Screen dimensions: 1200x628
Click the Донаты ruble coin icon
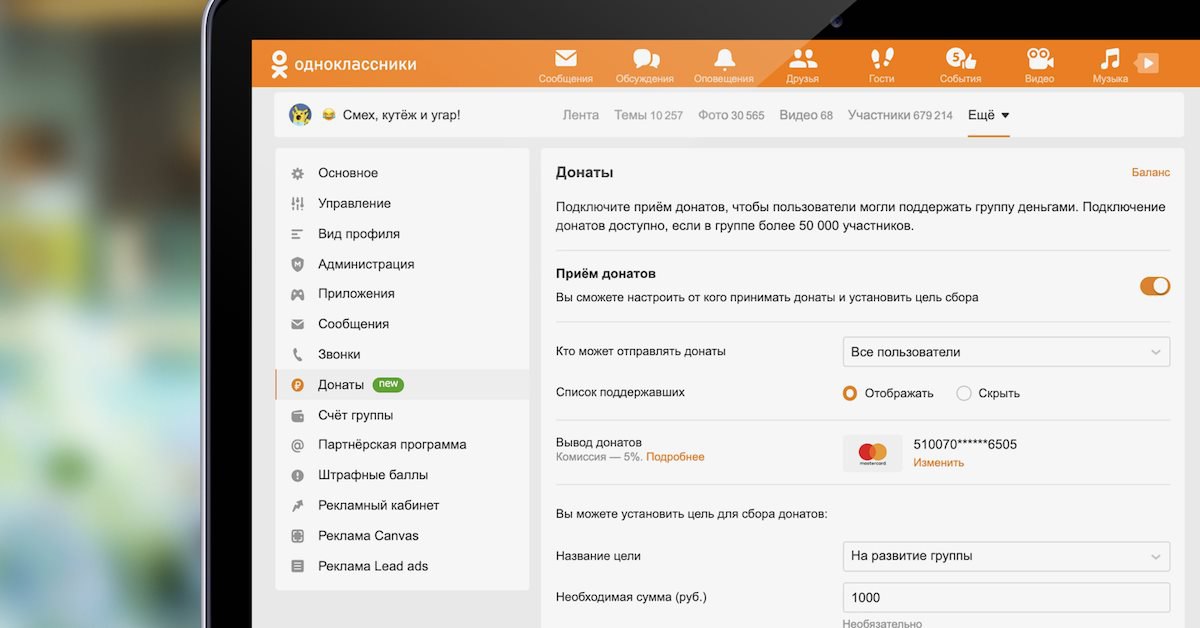tap(297, 385)
